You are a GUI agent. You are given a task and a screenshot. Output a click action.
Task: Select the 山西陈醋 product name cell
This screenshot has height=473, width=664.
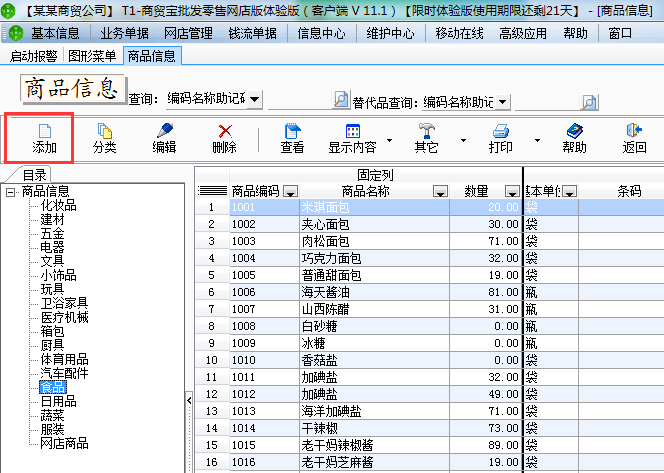(374, 309)
